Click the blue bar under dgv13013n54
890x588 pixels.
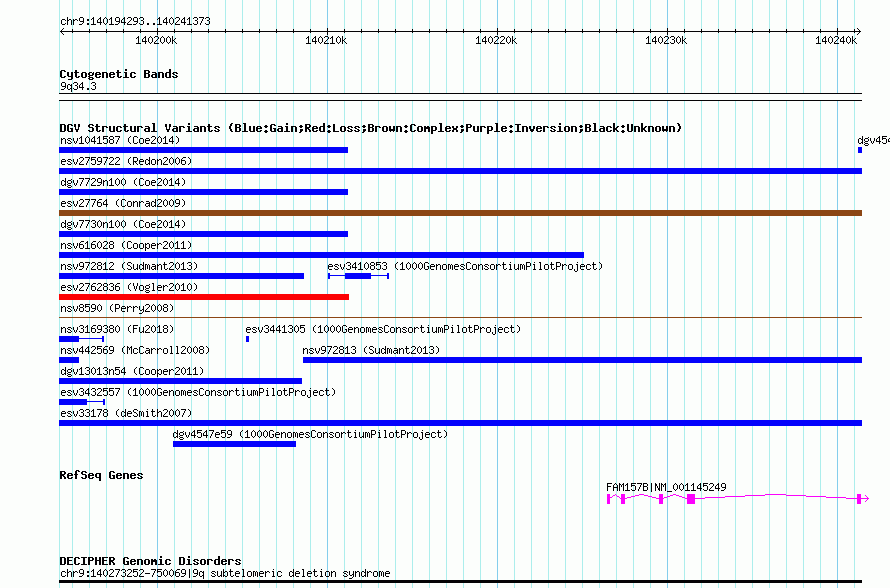(180, 381)
